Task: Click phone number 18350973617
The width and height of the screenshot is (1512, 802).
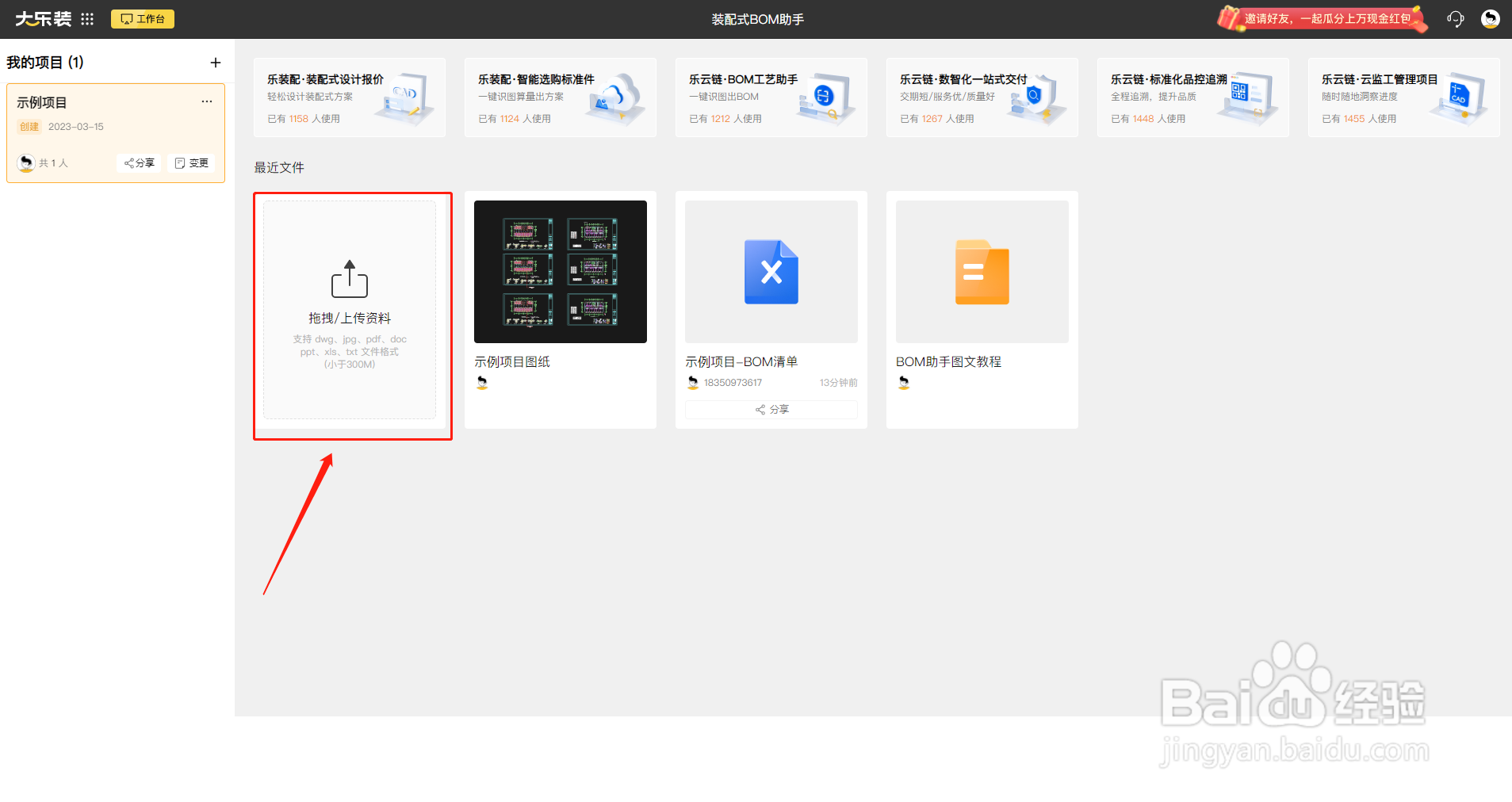Action: (733, 383)
